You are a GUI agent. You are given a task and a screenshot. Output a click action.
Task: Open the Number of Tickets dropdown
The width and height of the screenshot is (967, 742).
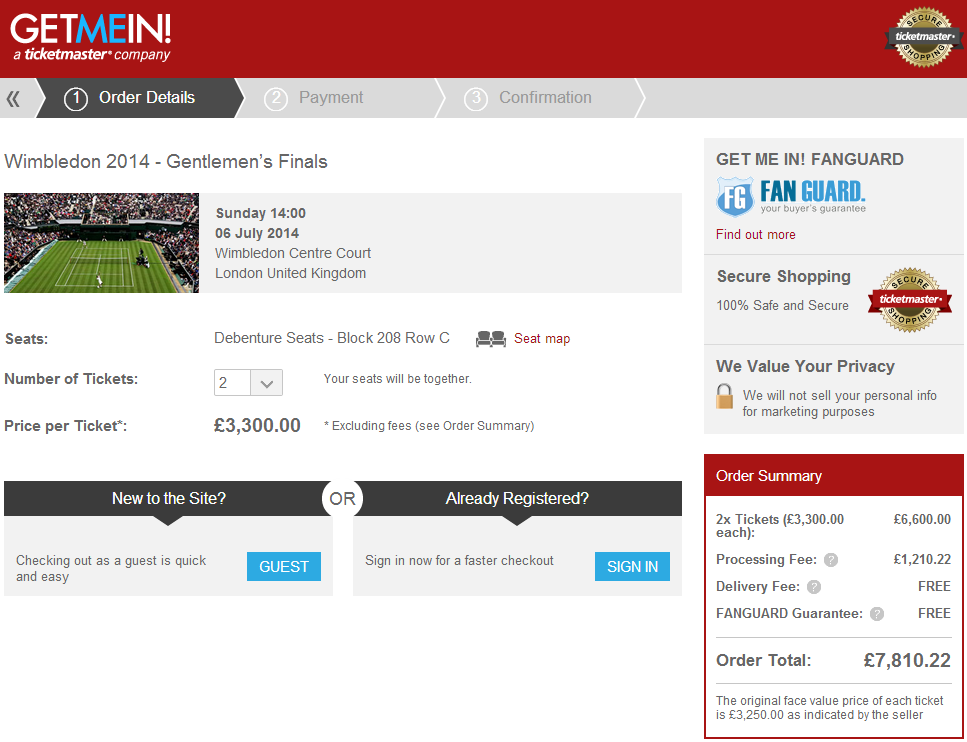coord(249,383)
